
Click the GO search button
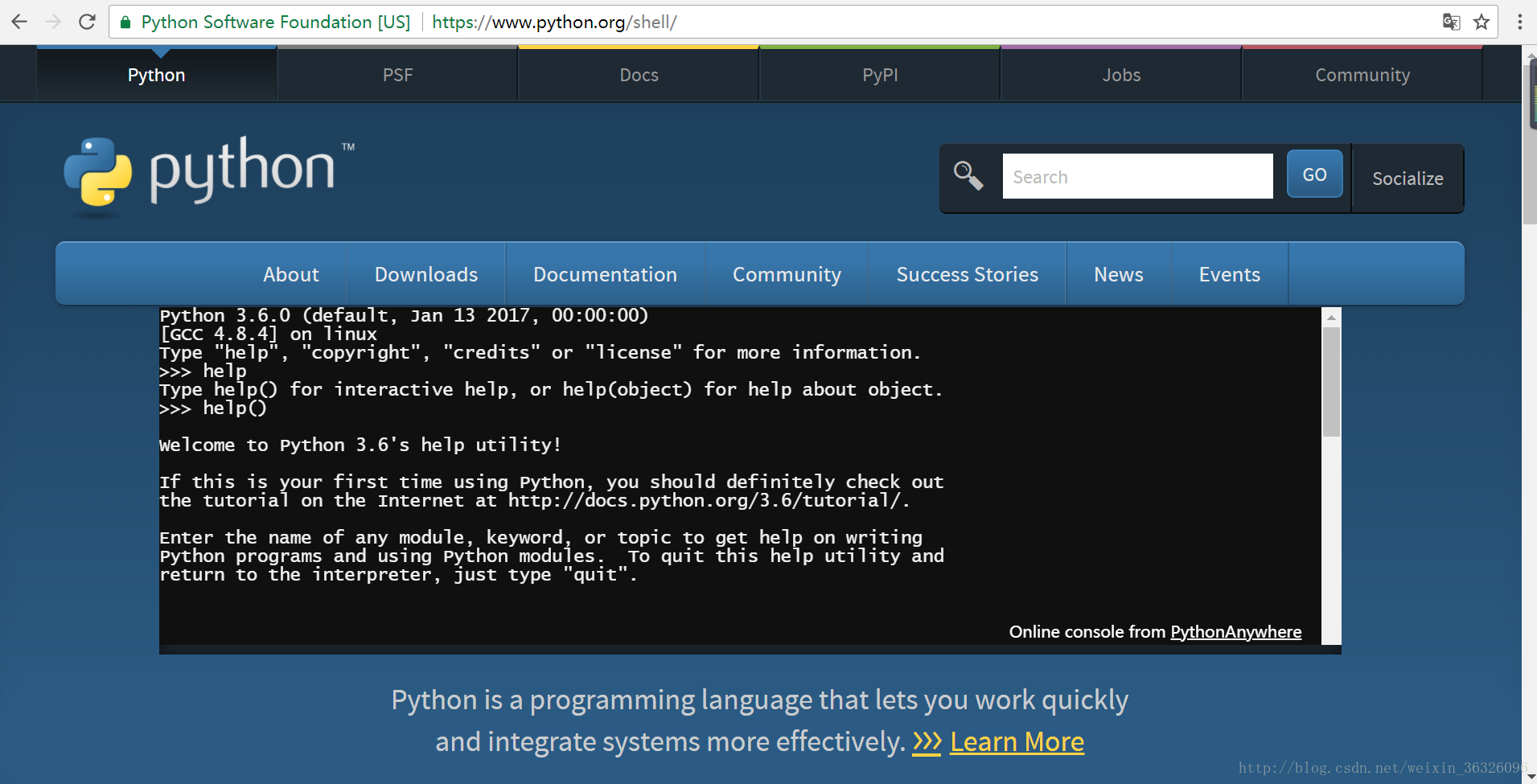1314,174
